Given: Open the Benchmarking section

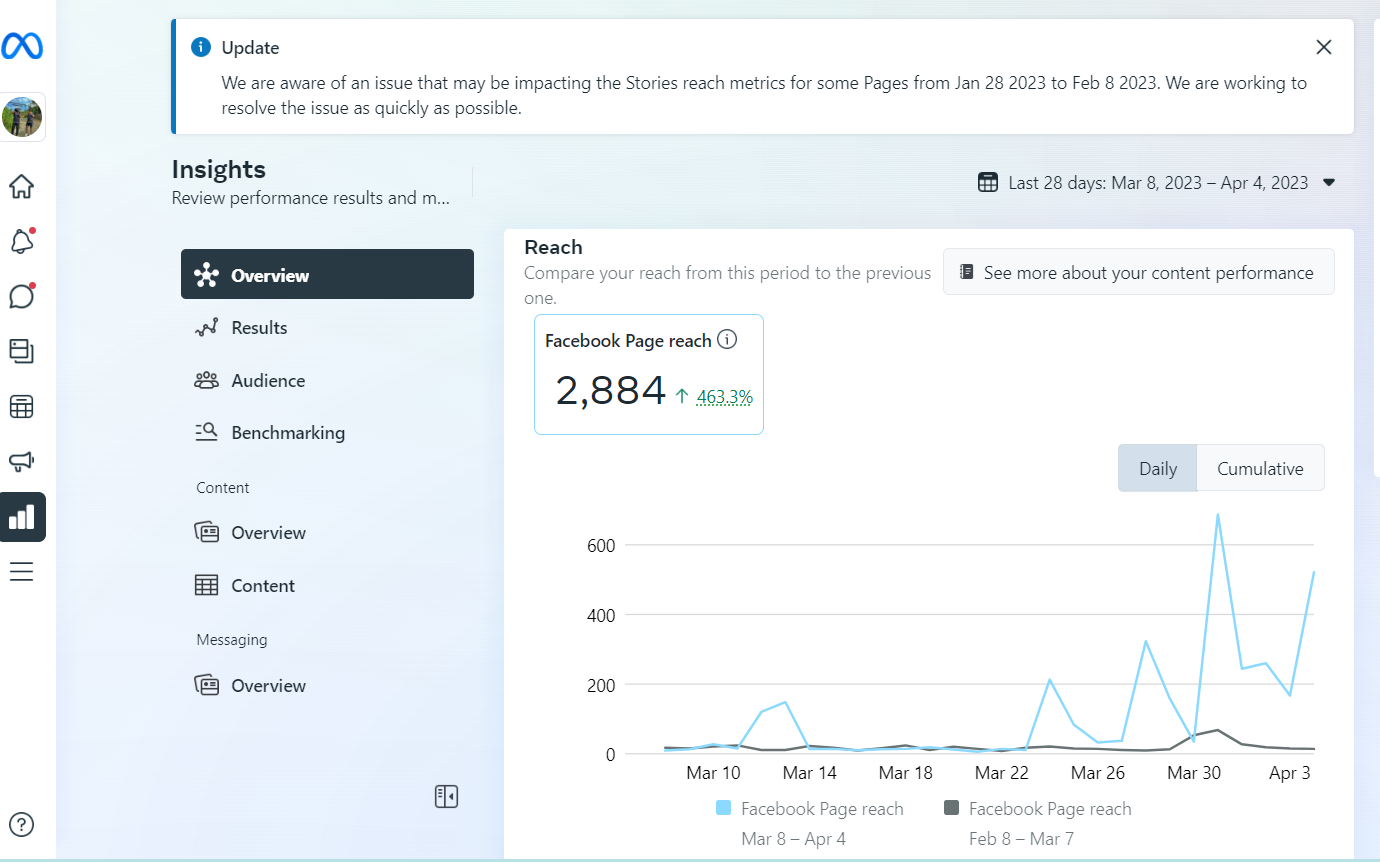Looking at the screenshot, I should [x=288, y=433].
